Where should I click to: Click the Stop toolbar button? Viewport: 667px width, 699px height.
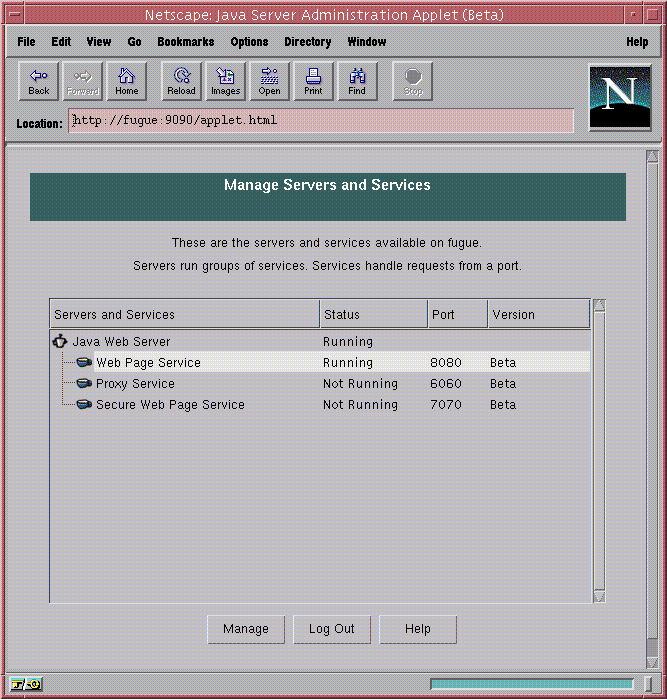coord(413,82)
